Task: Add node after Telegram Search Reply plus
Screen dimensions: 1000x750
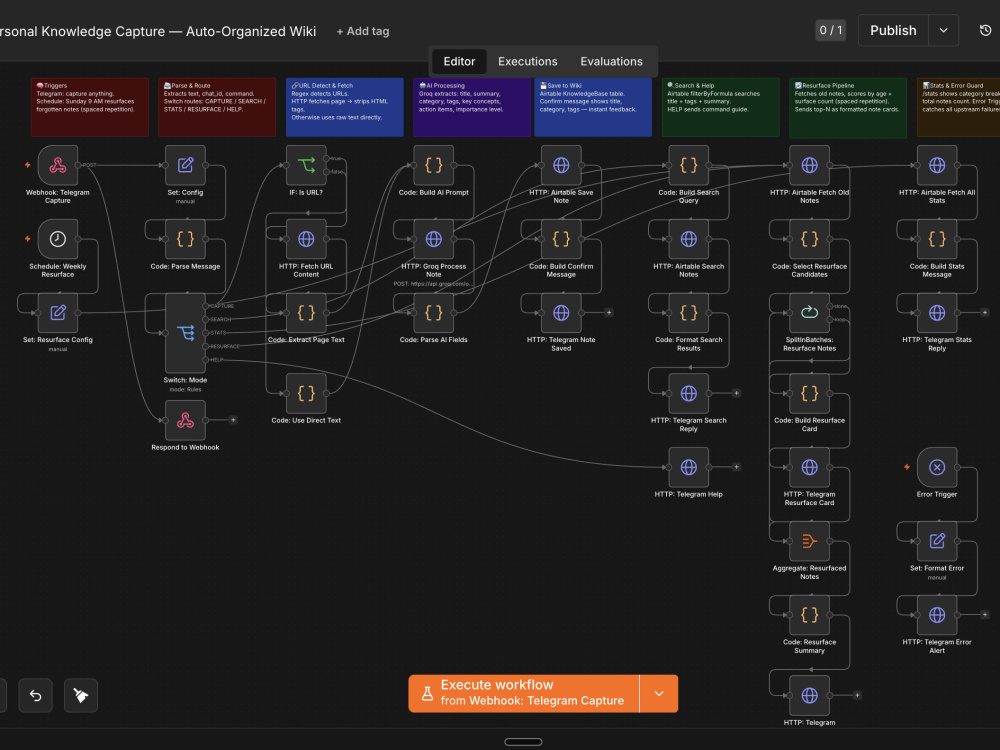Action: 737,393
